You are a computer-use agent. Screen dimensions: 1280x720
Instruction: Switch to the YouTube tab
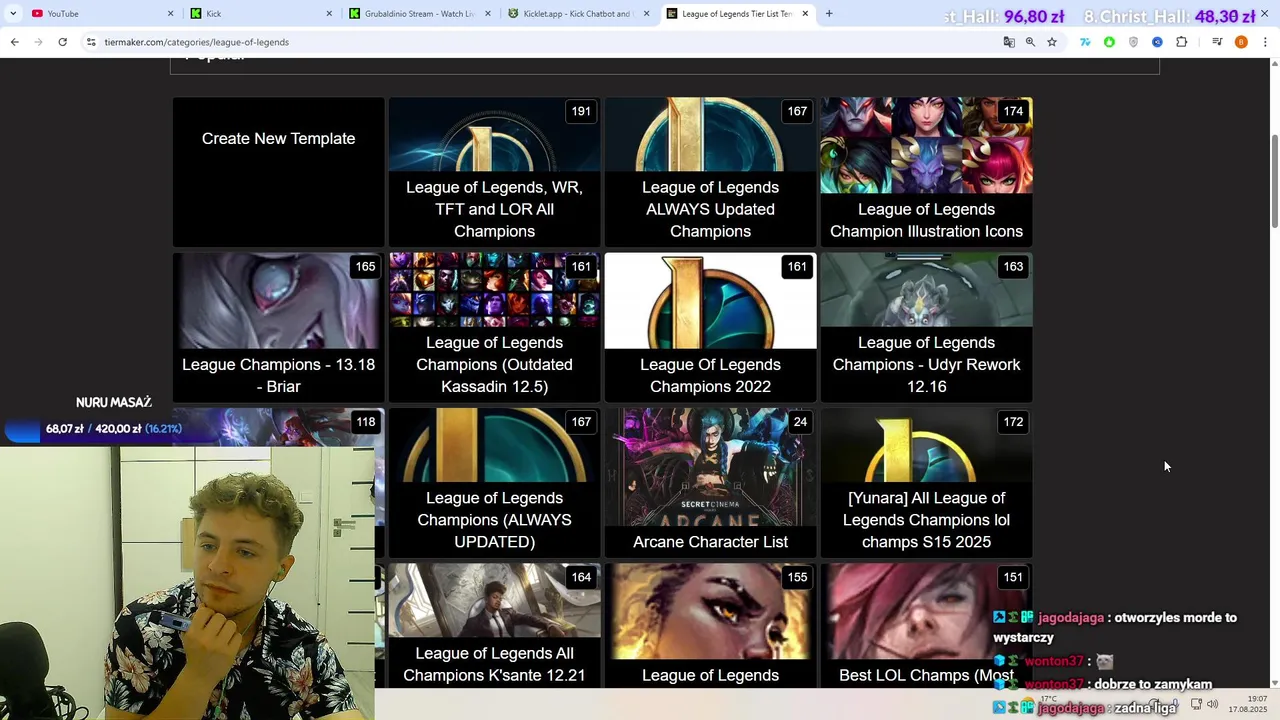pyautogui.click(x=100, y=13)
